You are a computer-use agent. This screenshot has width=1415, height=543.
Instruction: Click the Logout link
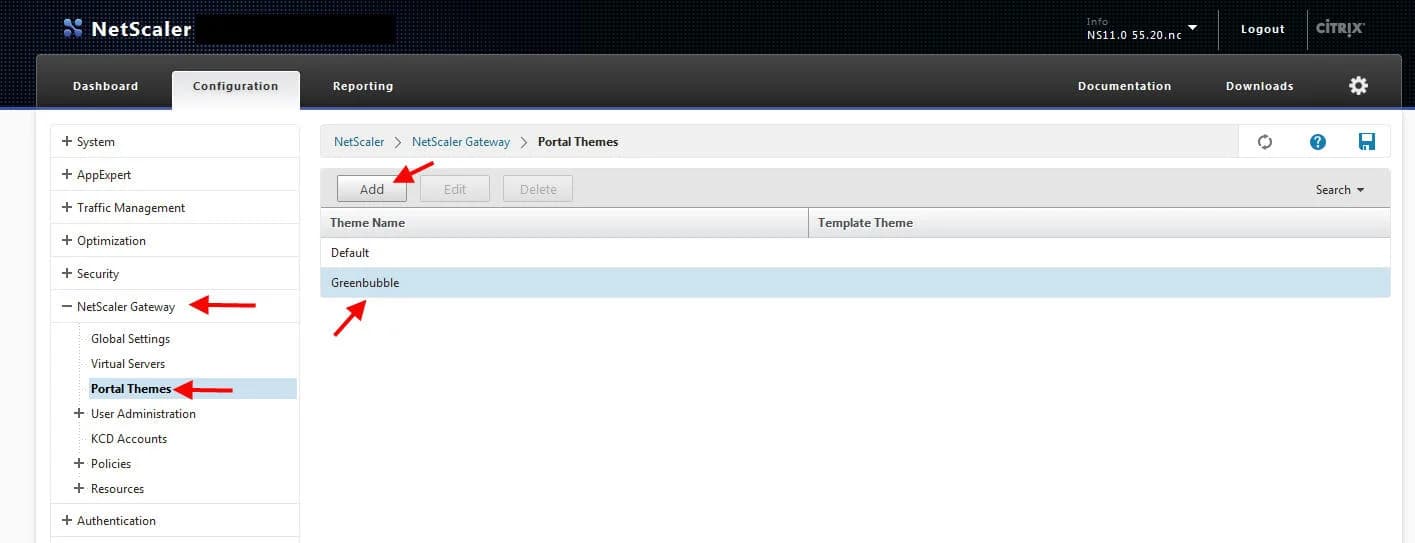1262,29
